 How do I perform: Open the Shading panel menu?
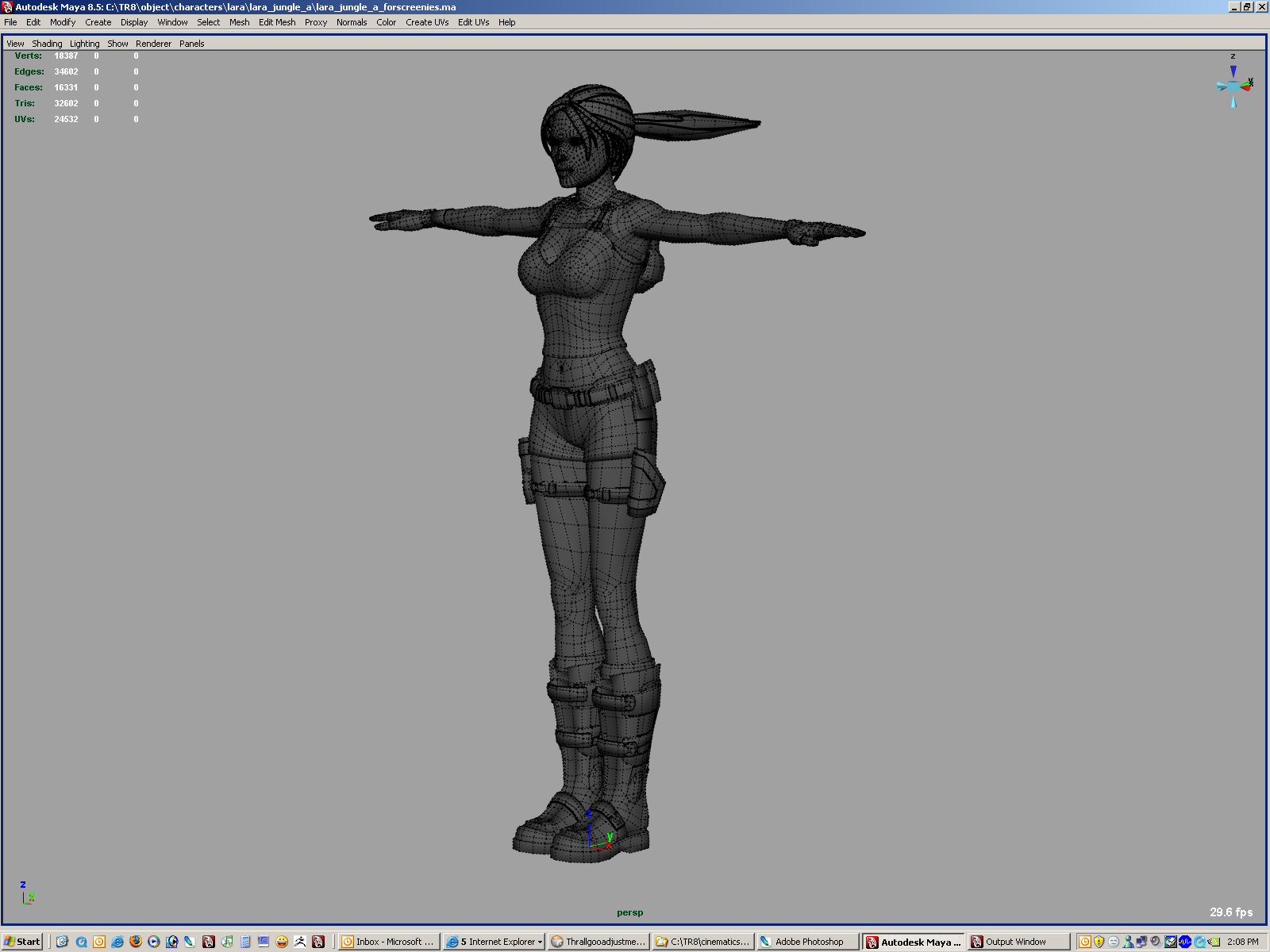pos(47,44)
